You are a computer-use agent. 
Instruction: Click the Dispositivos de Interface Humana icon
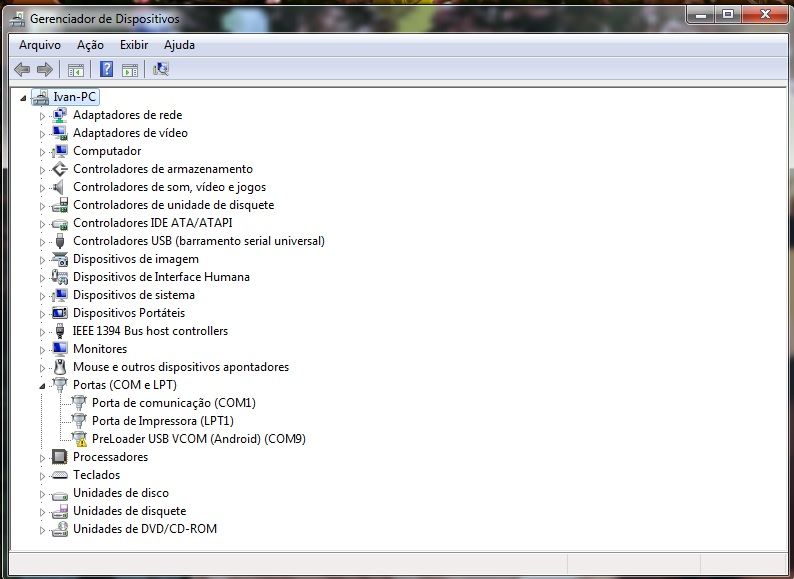pos(60,277)
